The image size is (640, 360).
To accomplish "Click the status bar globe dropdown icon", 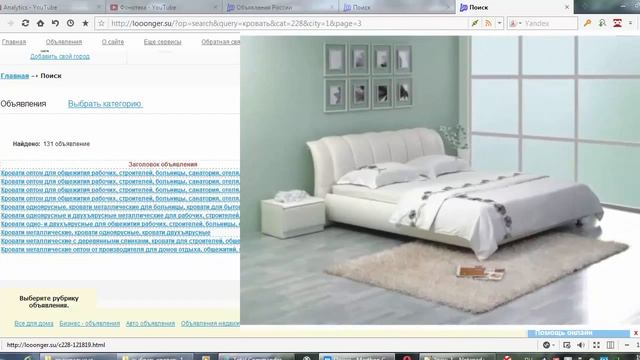I will click(548, 345).
